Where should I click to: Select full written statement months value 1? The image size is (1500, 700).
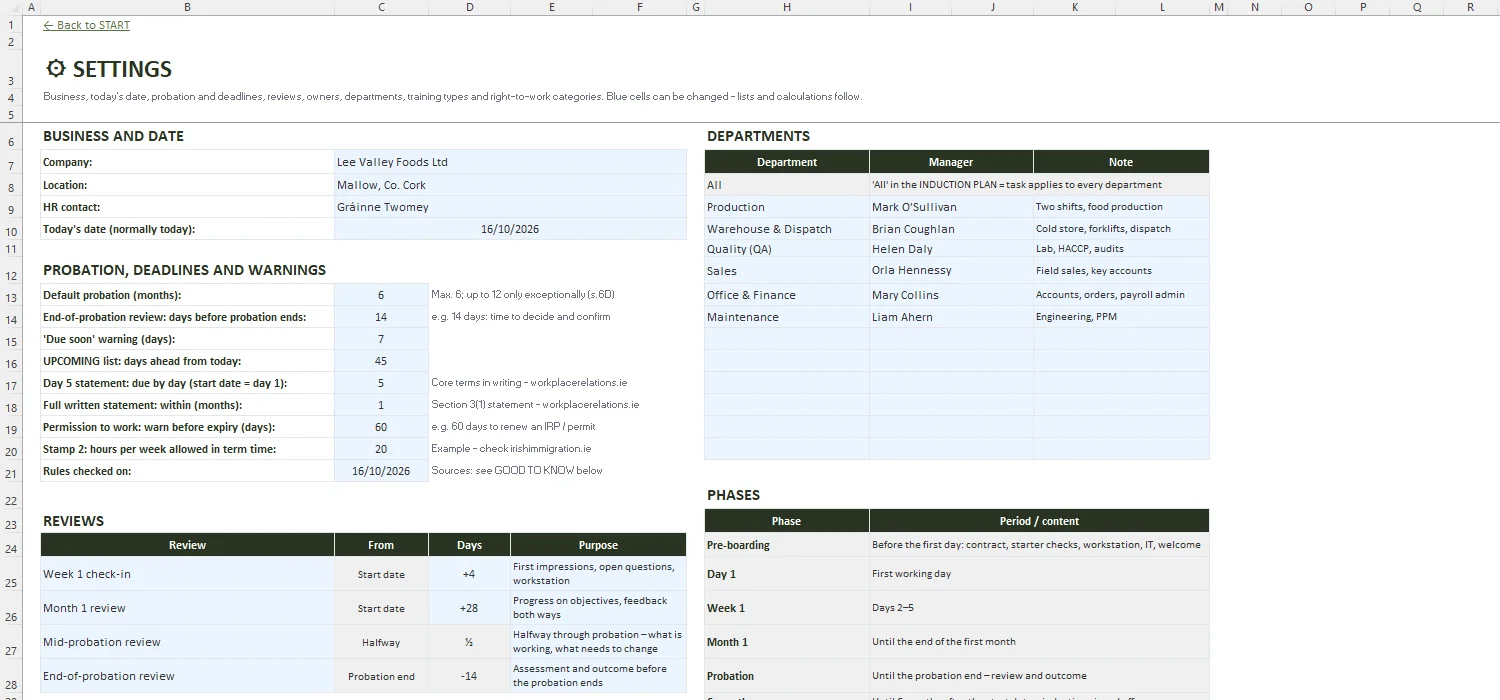click(381, 405)
